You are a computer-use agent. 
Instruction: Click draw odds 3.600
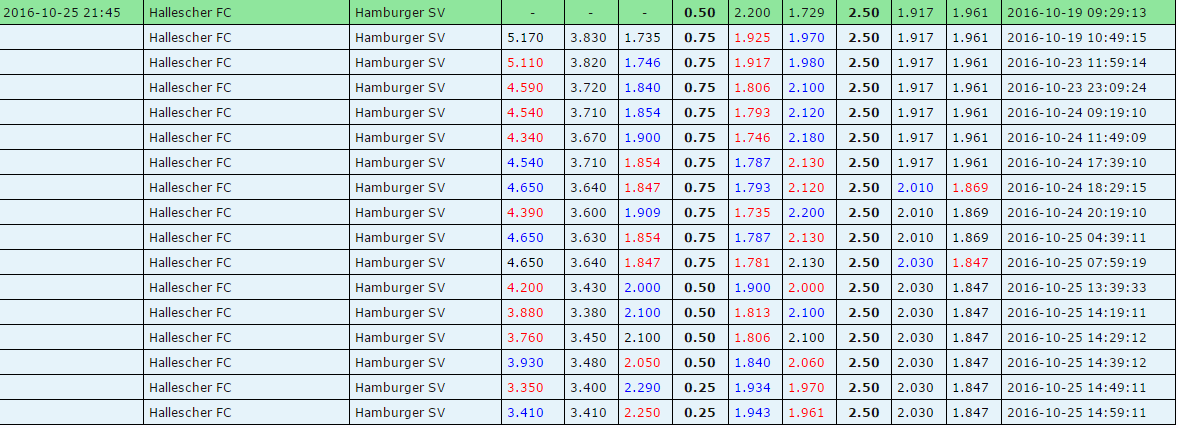click(588, 212)
